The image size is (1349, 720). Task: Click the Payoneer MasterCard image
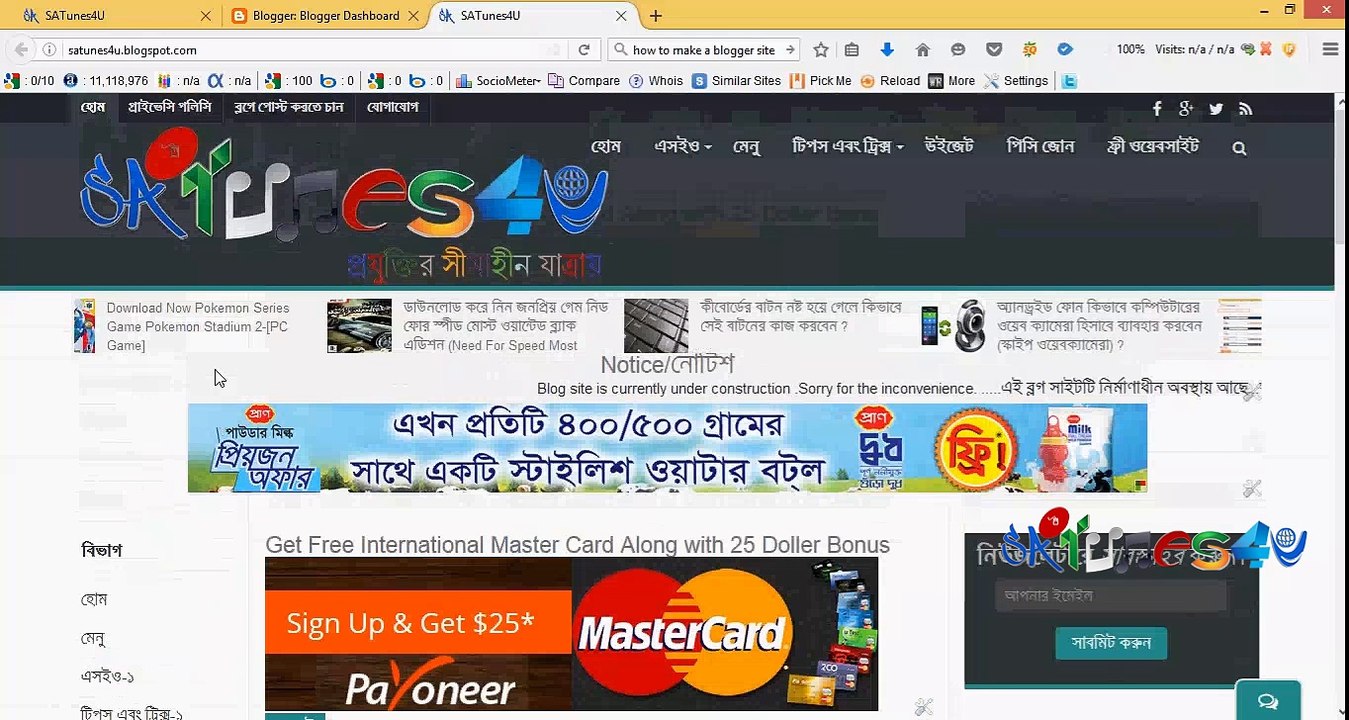point(571,634)
